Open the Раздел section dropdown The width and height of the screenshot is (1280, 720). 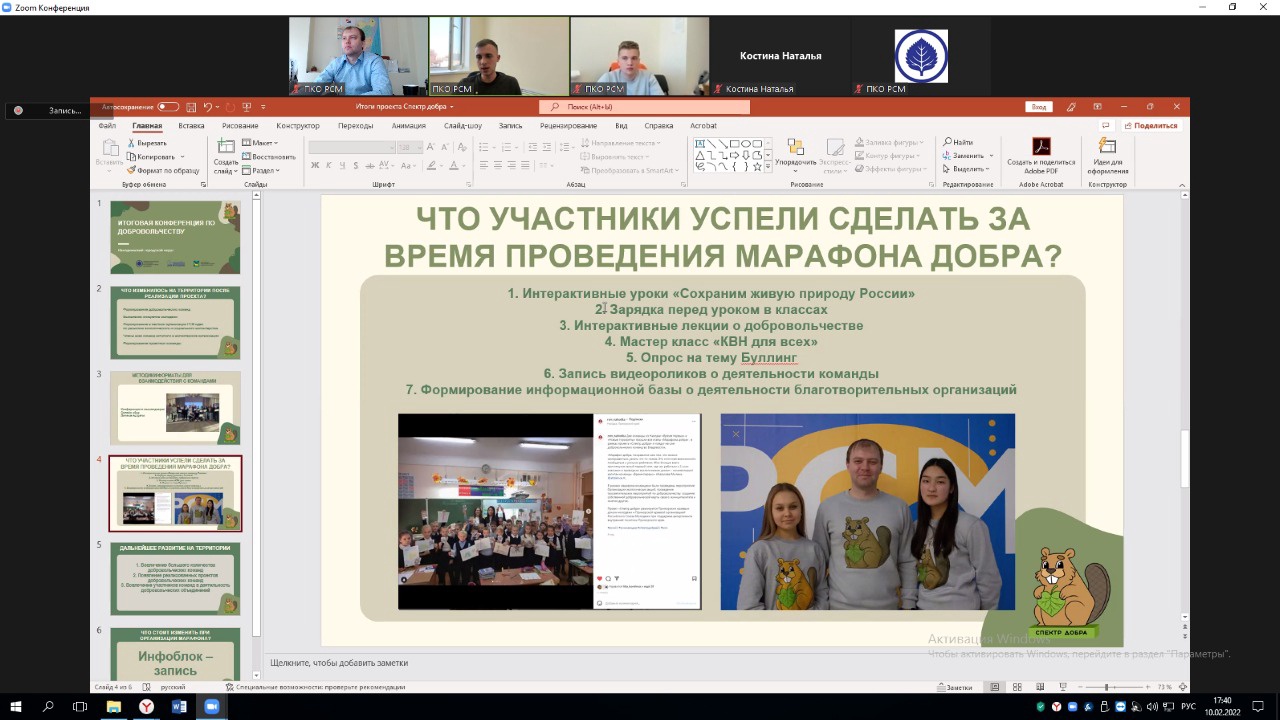click(x=262, y=170)
